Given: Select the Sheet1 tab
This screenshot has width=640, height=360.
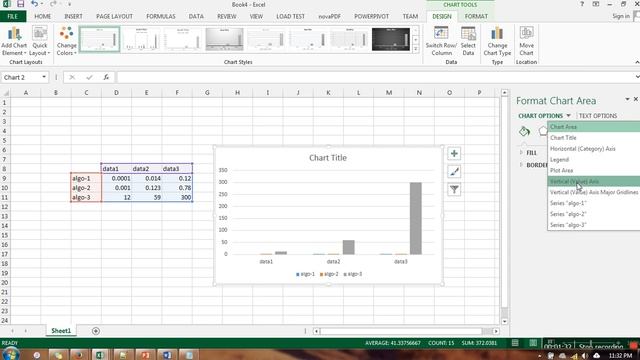Looking at the screenshot, I should coord(61,331).
